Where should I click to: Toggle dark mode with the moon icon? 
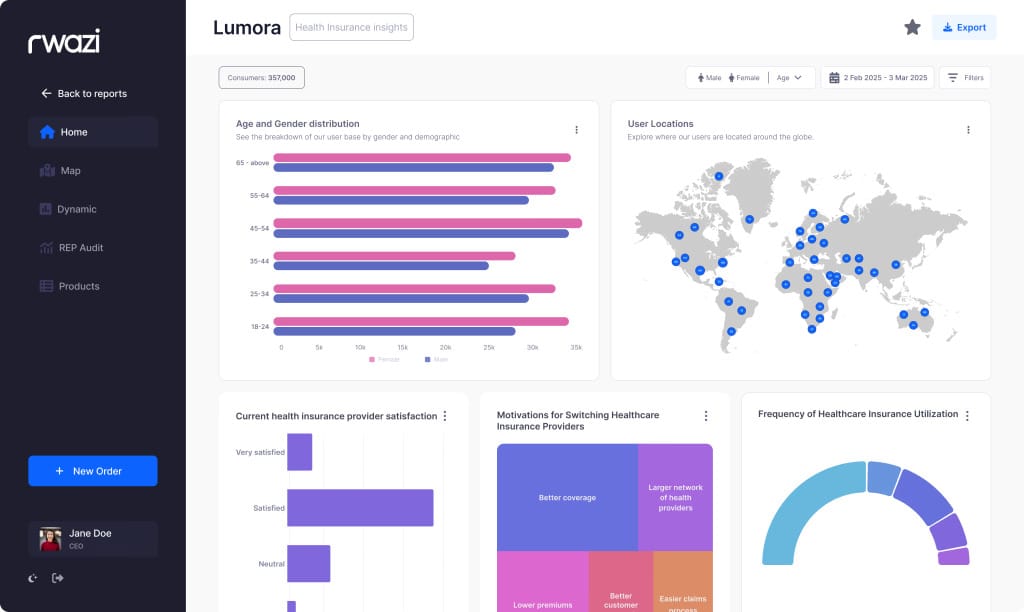[x=33, y=578]
